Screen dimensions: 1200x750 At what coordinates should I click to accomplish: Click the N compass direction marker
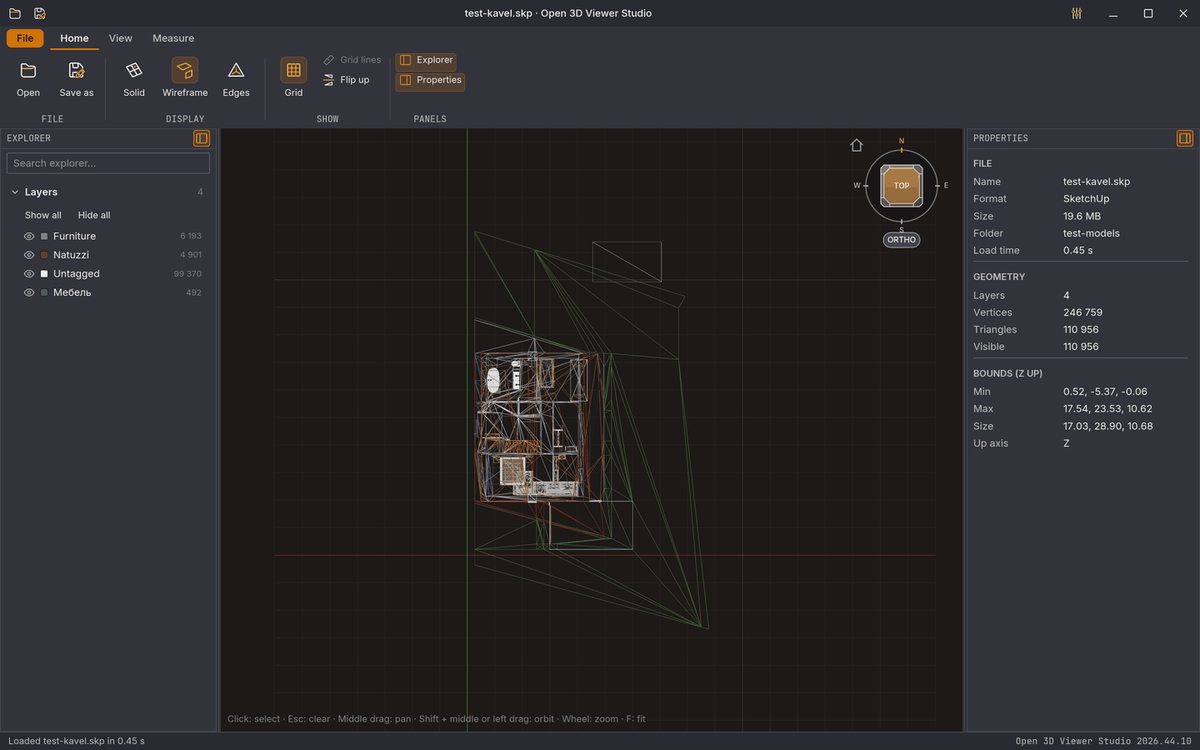point(901,141)
